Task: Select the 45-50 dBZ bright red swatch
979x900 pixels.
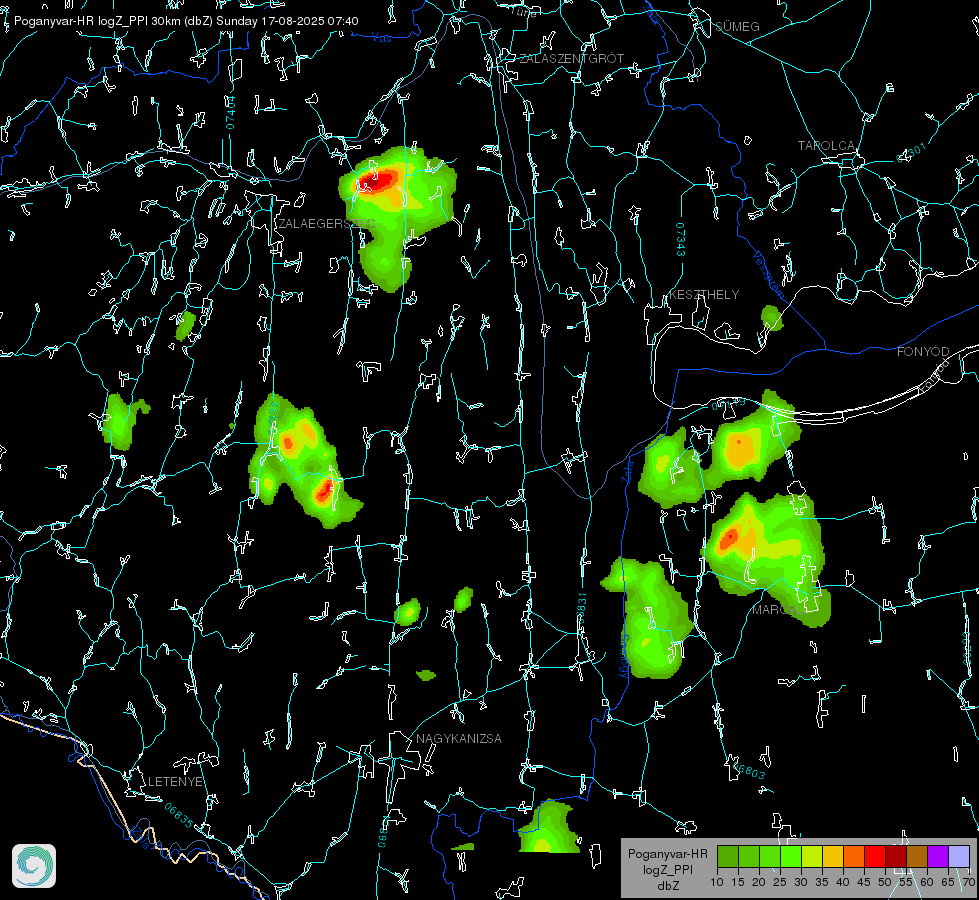Action: (875, 856)
